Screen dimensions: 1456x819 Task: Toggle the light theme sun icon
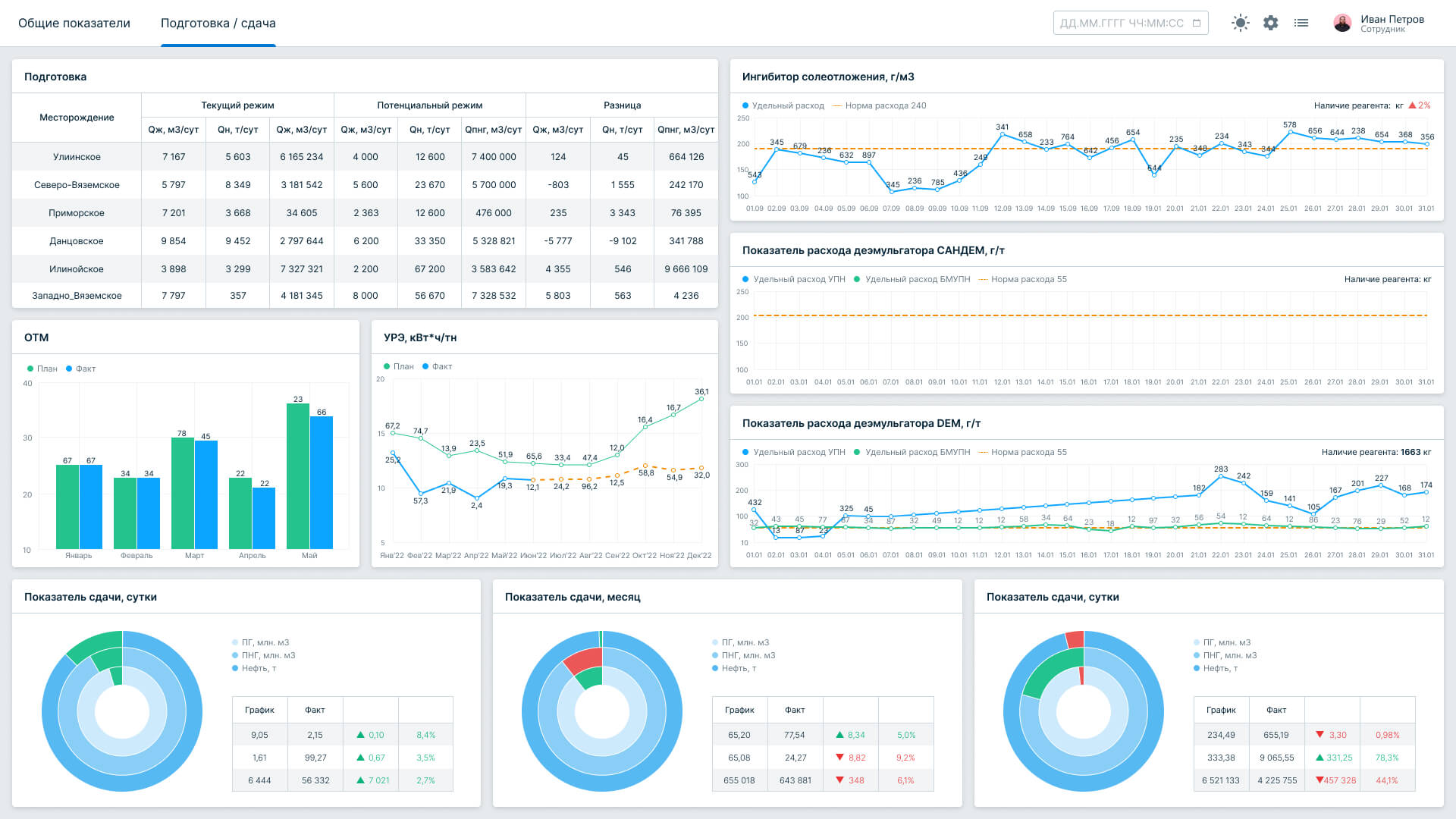pyautogui.click(x=1240, y=23)
